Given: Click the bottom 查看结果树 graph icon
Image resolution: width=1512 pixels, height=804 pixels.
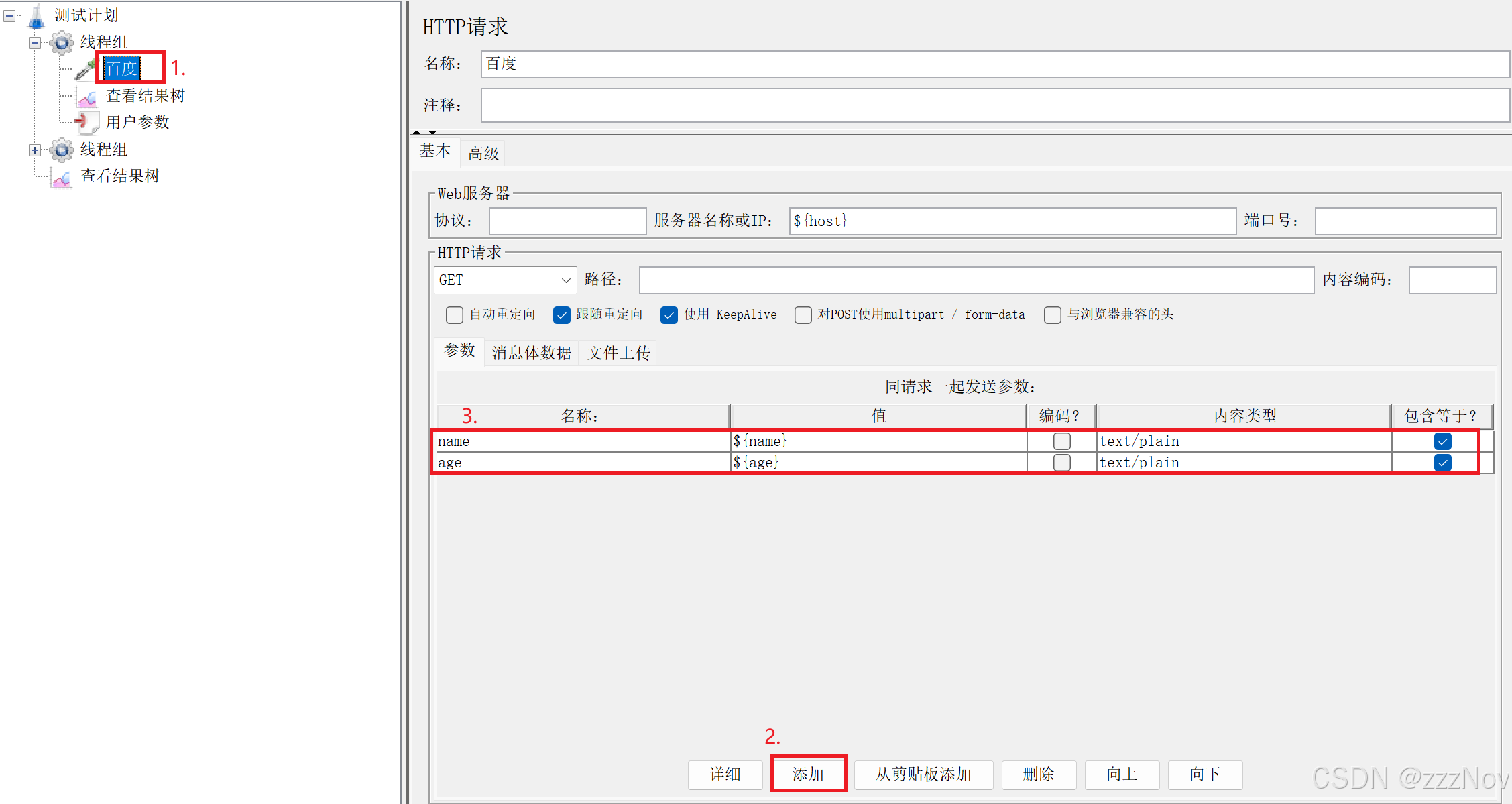Looking at the screenshot, I should (62, 178).
